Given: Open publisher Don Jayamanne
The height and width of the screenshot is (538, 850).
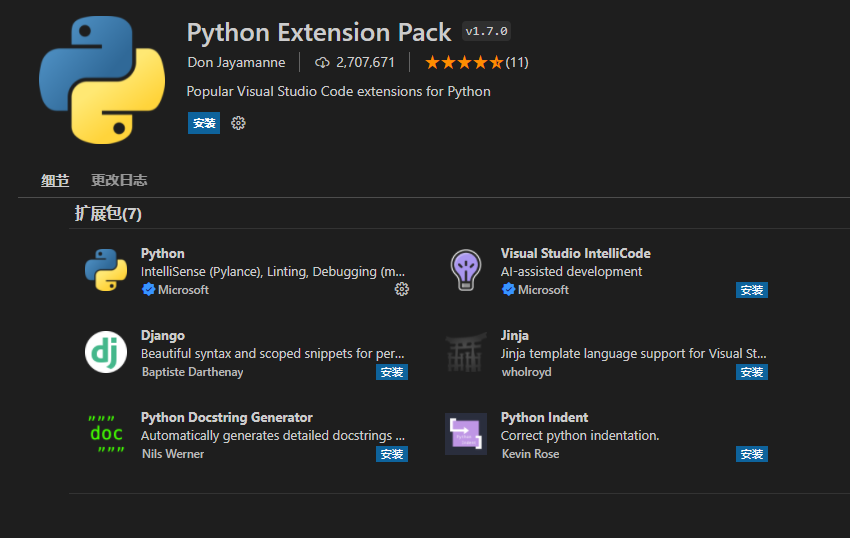Looking at the screenshot, I should point(236,62).
